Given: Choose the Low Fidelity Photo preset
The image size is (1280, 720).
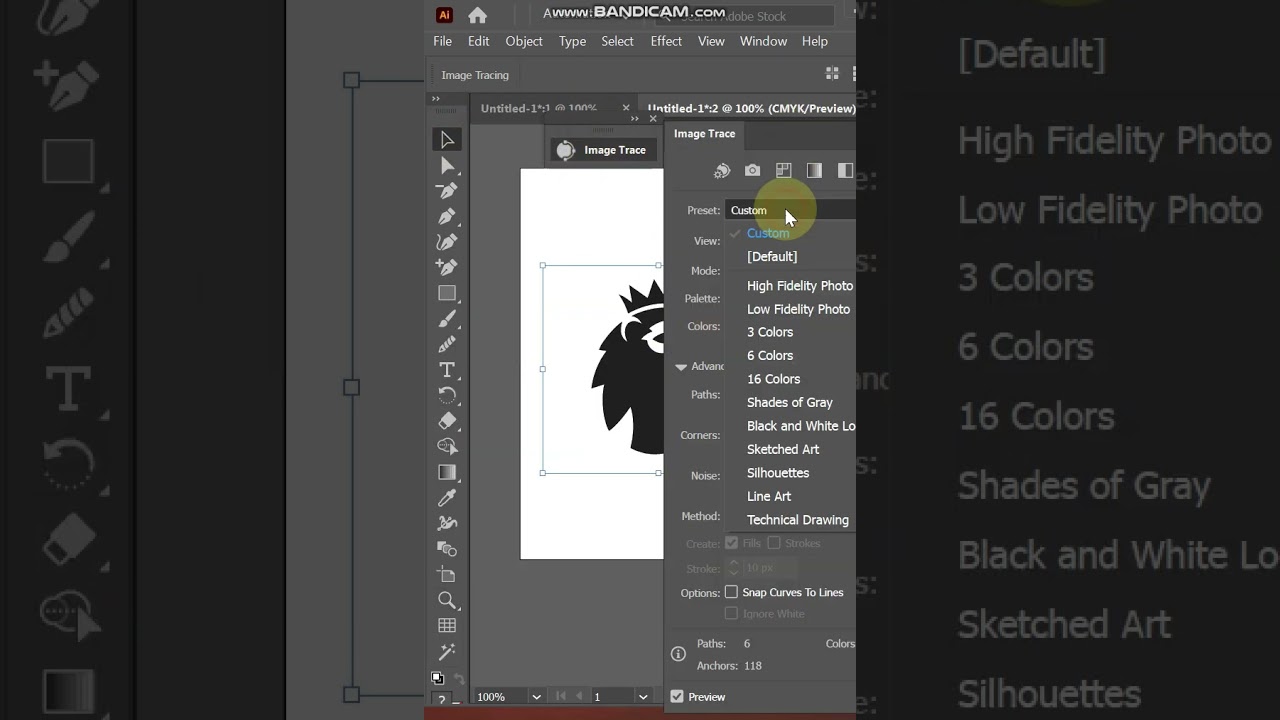Looking at the screenshot, I should point(798,309).
